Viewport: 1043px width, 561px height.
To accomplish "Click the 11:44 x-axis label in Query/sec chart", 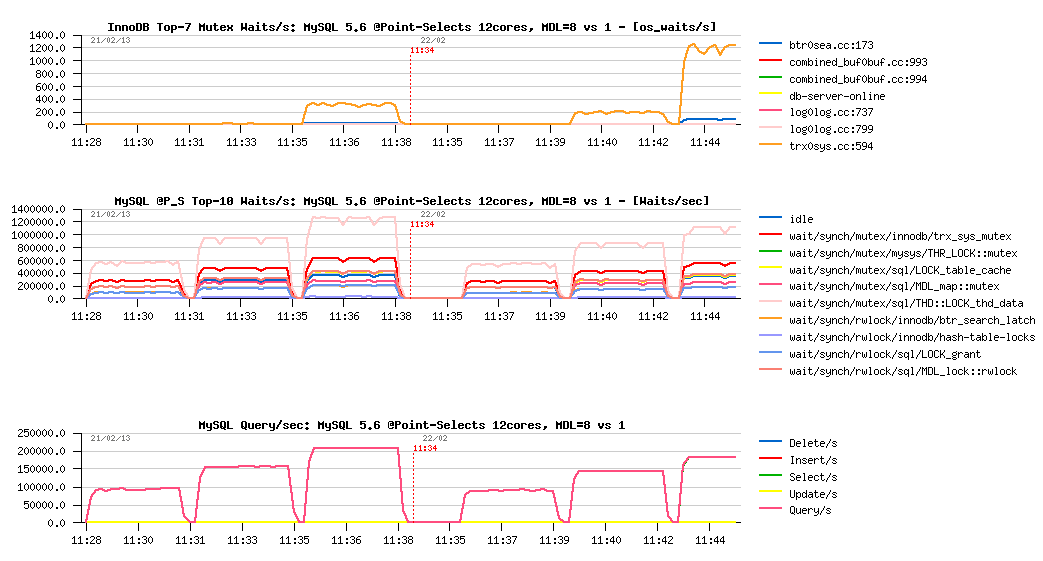I will [710, 540].
